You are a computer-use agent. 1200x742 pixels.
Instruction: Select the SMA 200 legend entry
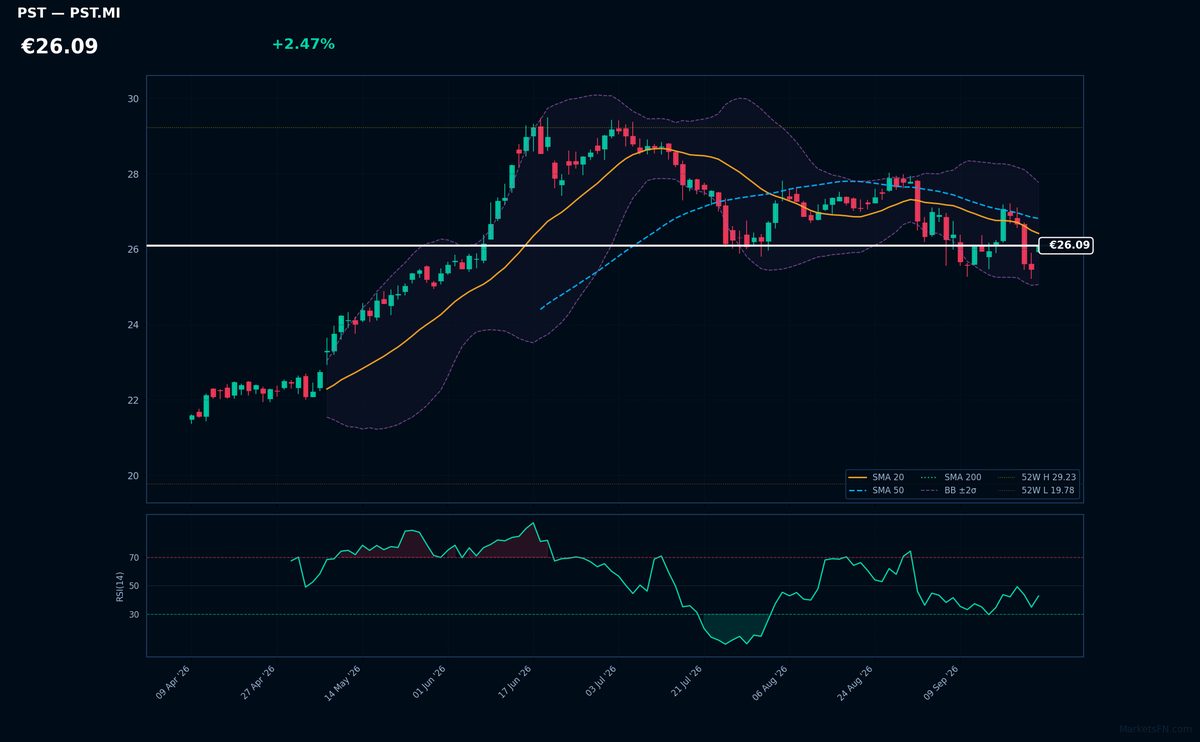[950, 478]
